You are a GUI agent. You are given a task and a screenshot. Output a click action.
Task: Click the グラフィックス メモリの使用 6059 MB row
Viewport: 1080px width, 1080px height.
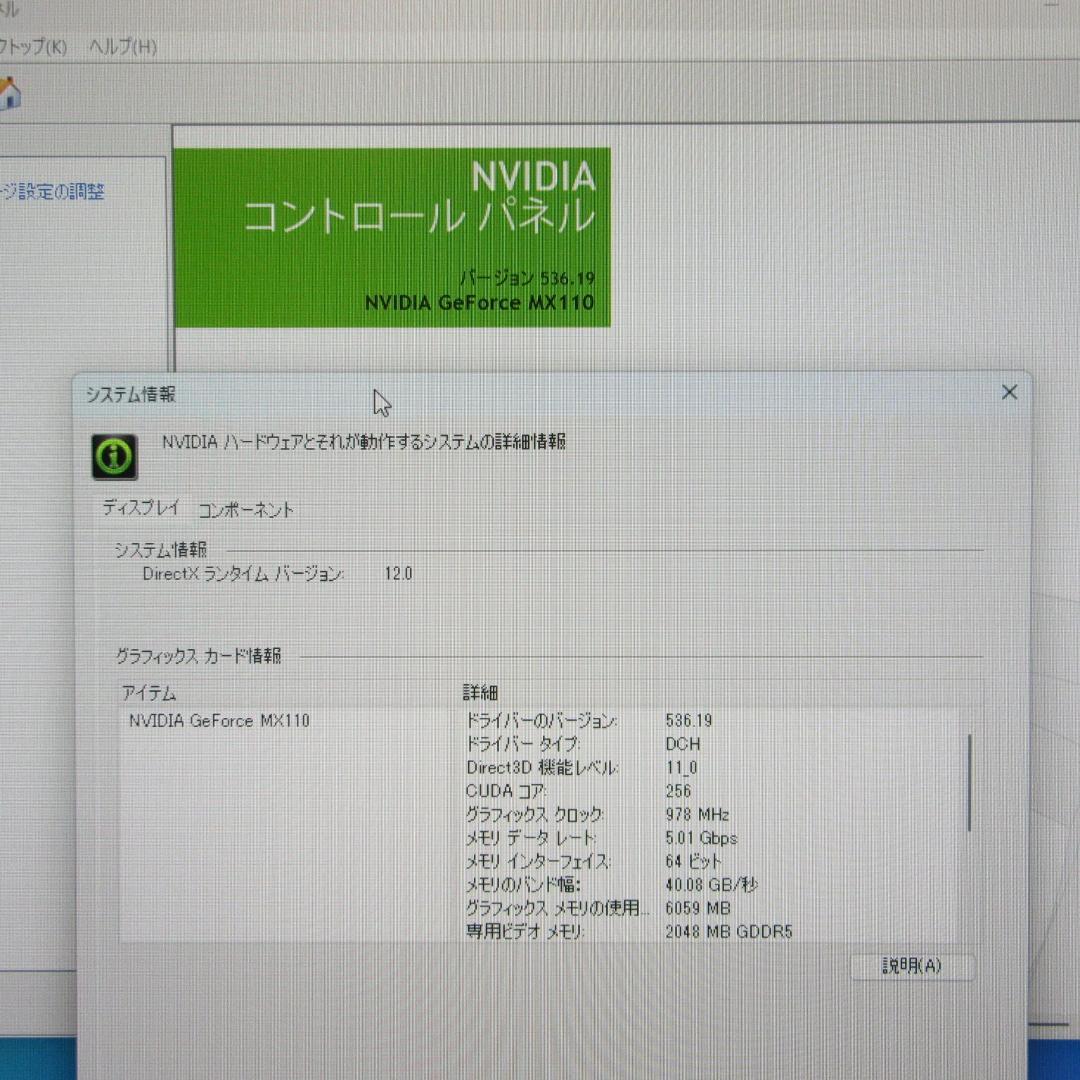pyautogui.click(x=598, y=908)
